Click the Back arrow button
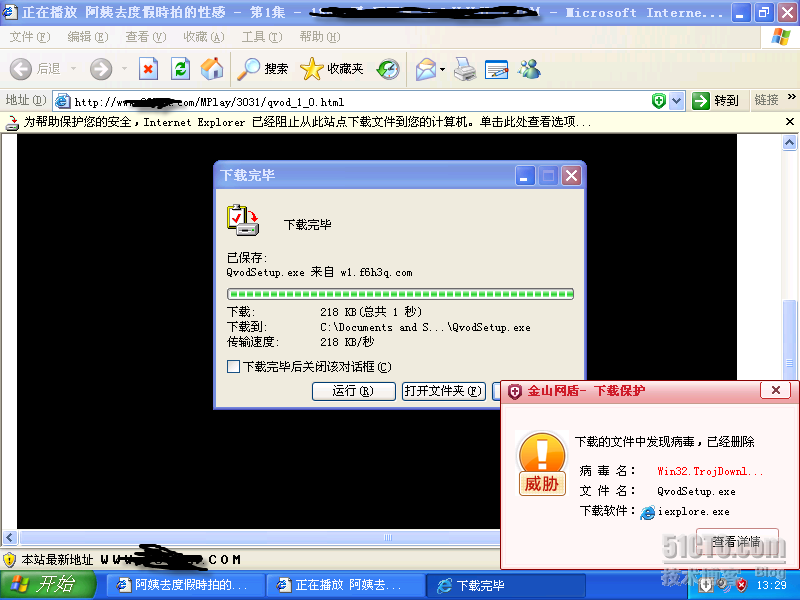Image resolution: width=800 pixels, height=600 pixels. click(x=21, y=68)
